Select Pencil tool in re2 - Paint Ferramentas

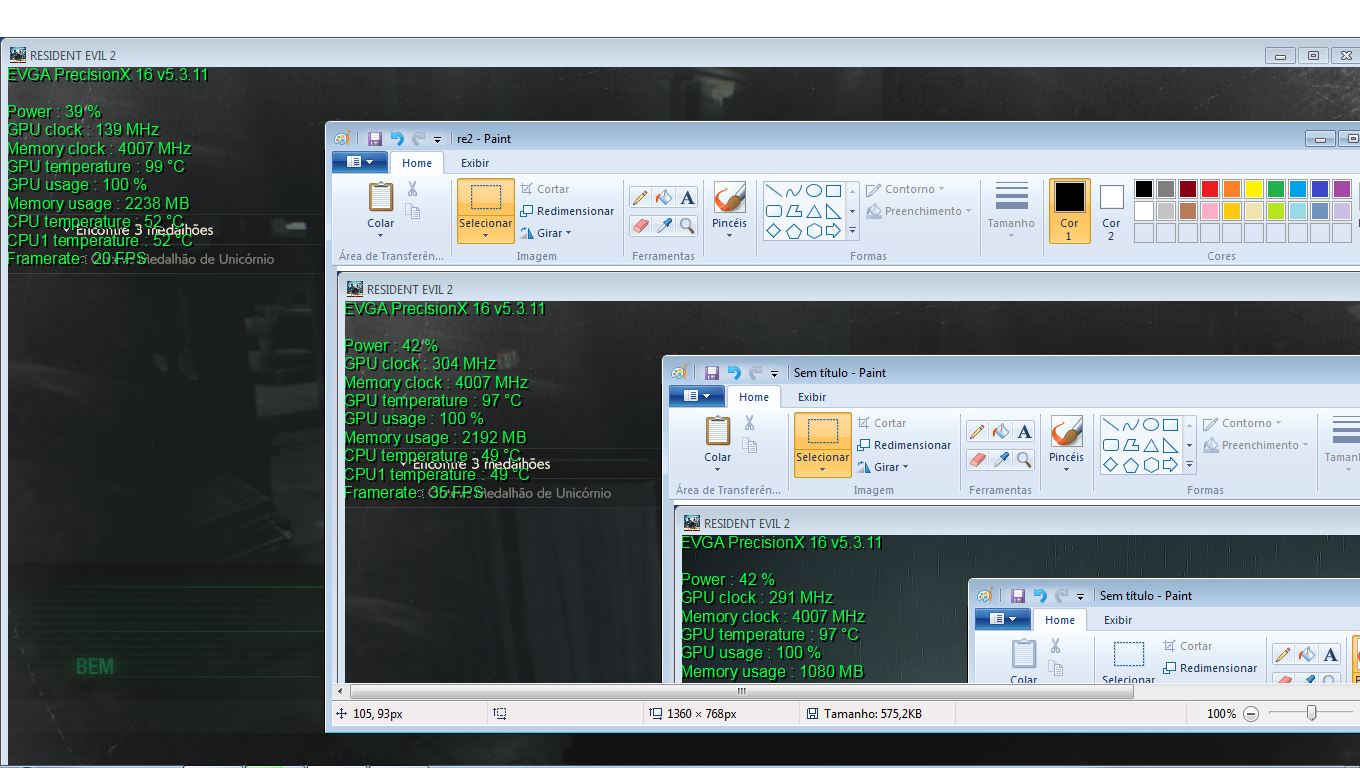coord(640,198)
